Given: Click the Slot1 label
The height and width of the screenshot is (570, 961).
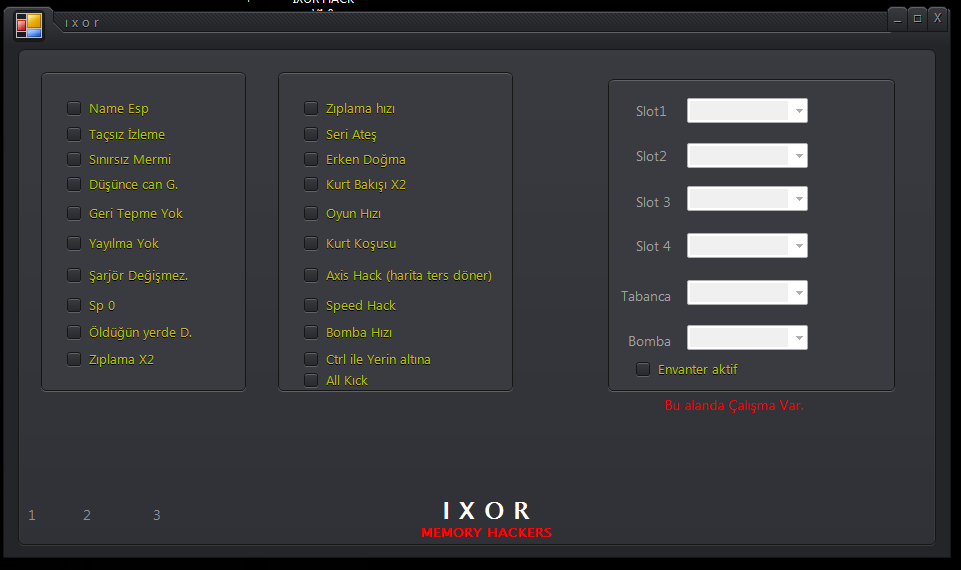Looking at the screenshot, I should [651, 111].
